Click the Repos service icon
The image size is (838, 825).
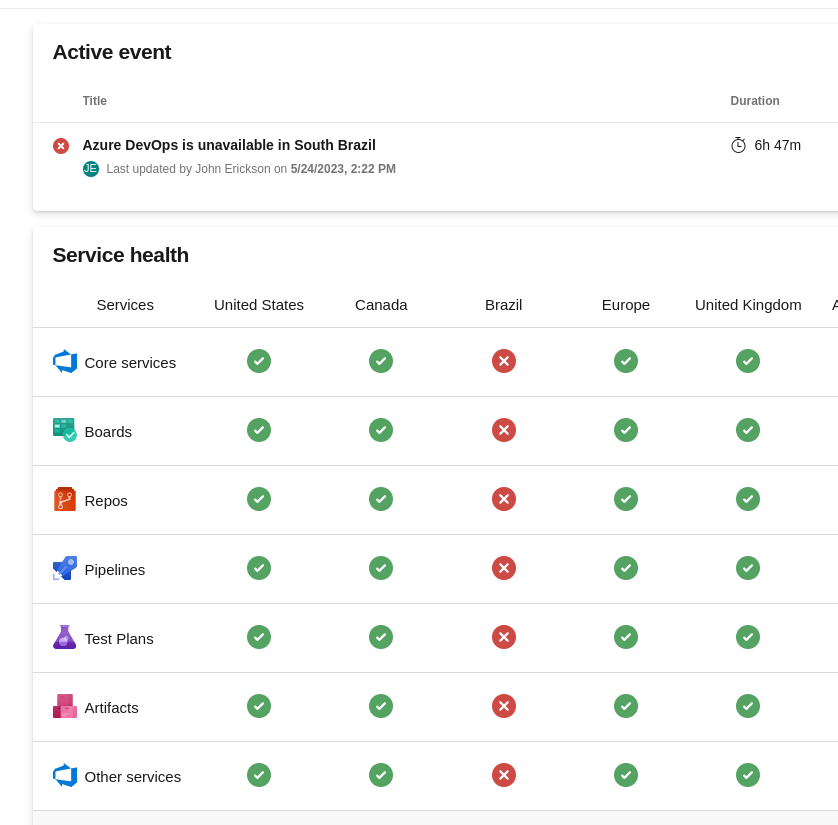click(65, 499)
